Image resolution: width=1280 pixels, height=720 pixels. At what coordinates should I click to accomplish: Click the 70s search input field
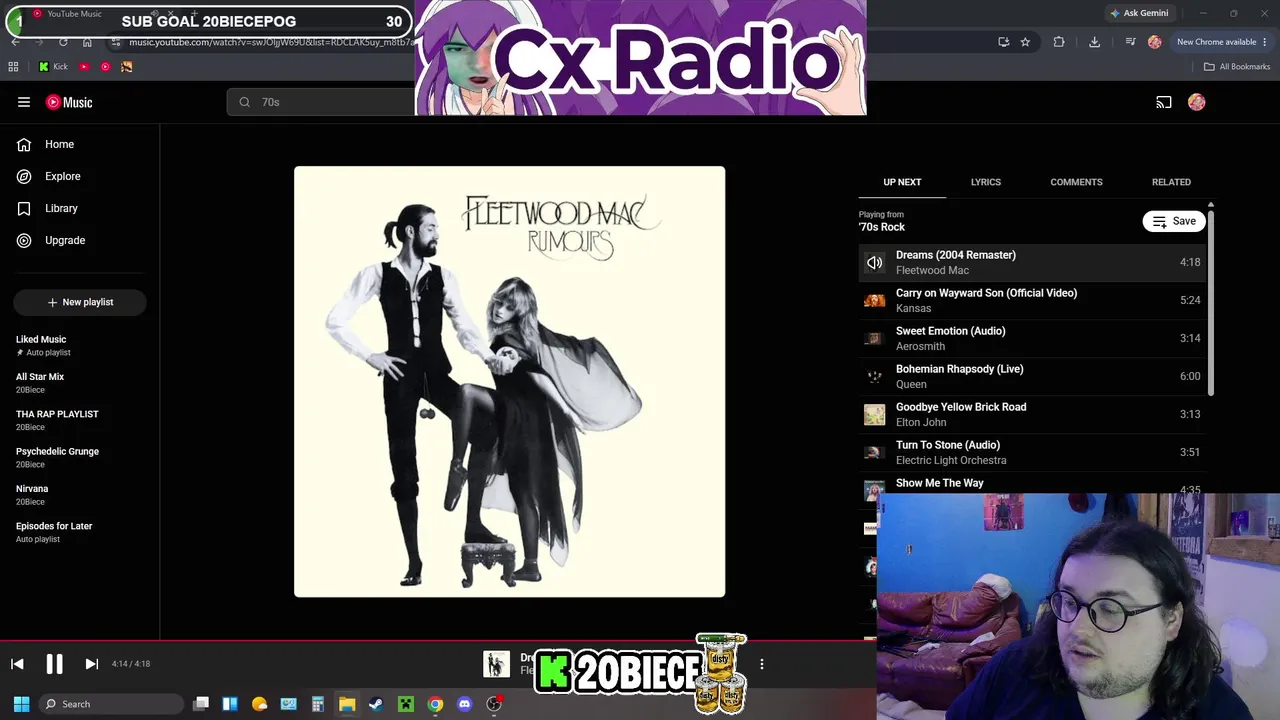[x=320, y=102]
